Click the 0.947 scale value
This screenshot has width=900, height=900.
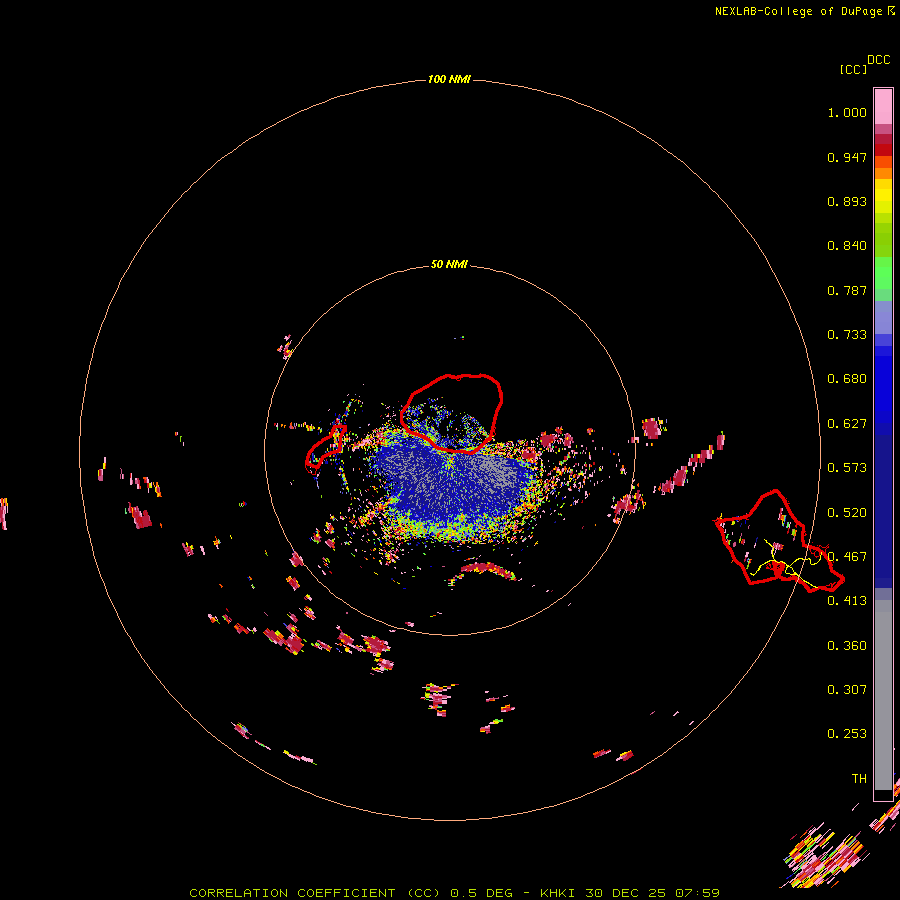pos(847,157)
